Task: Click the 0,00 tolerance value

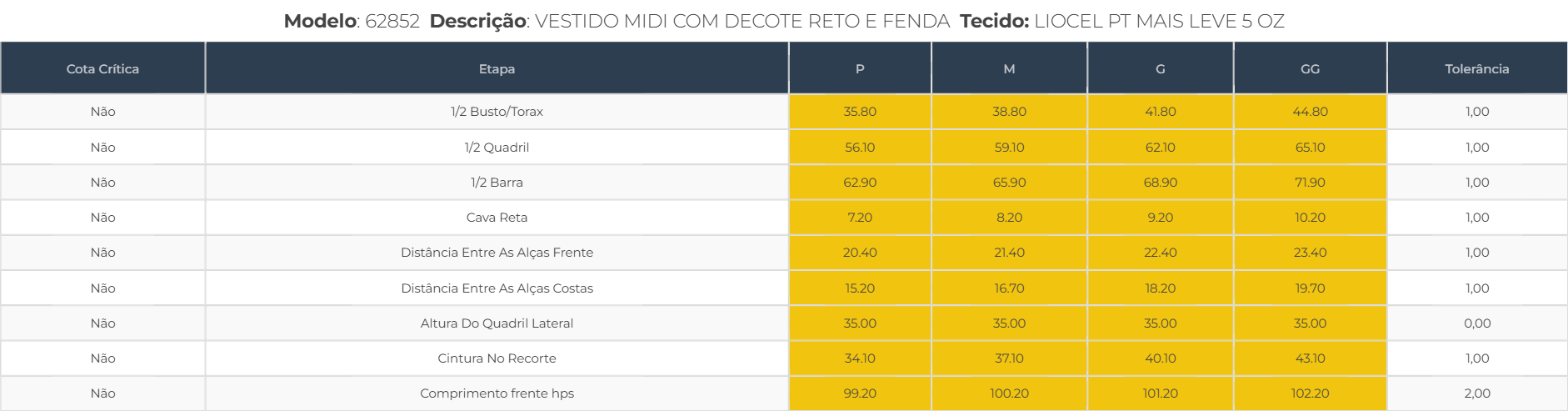Action: pos(1476,323)
